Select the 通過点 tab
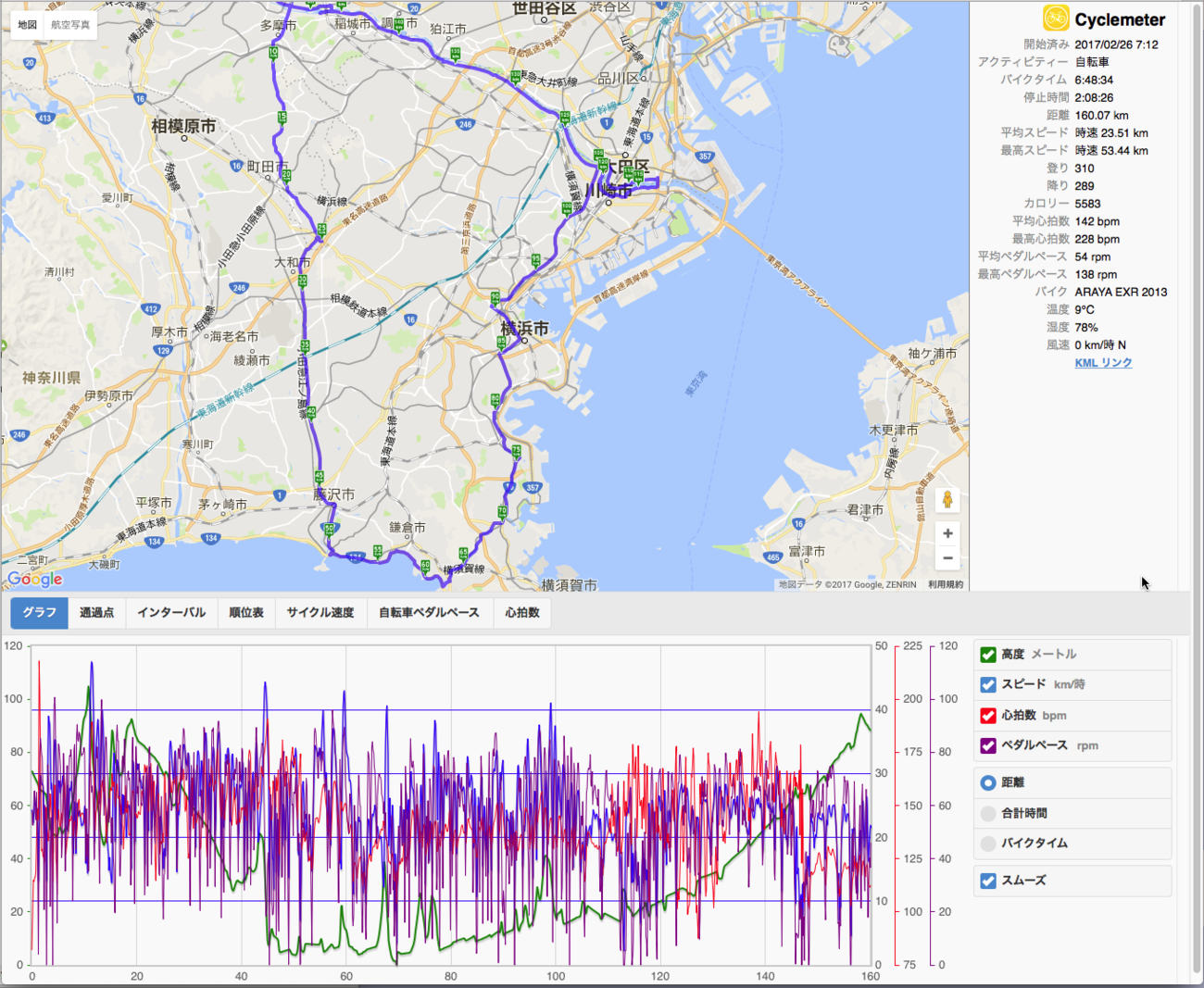The image size is (1204, 988). [96, 613]
